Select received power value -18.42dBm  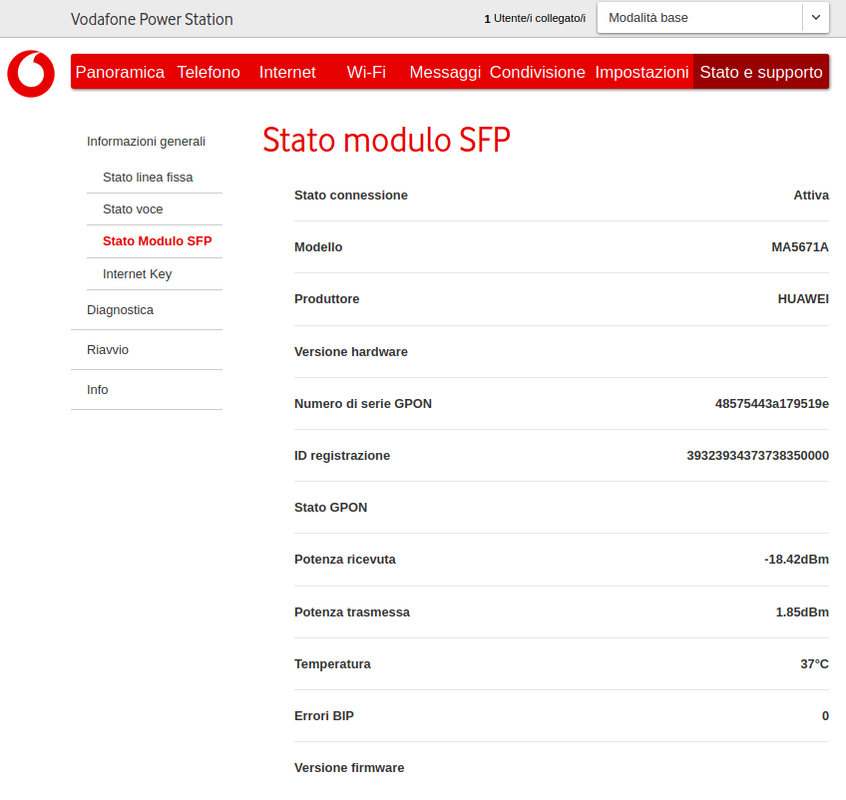796,559
